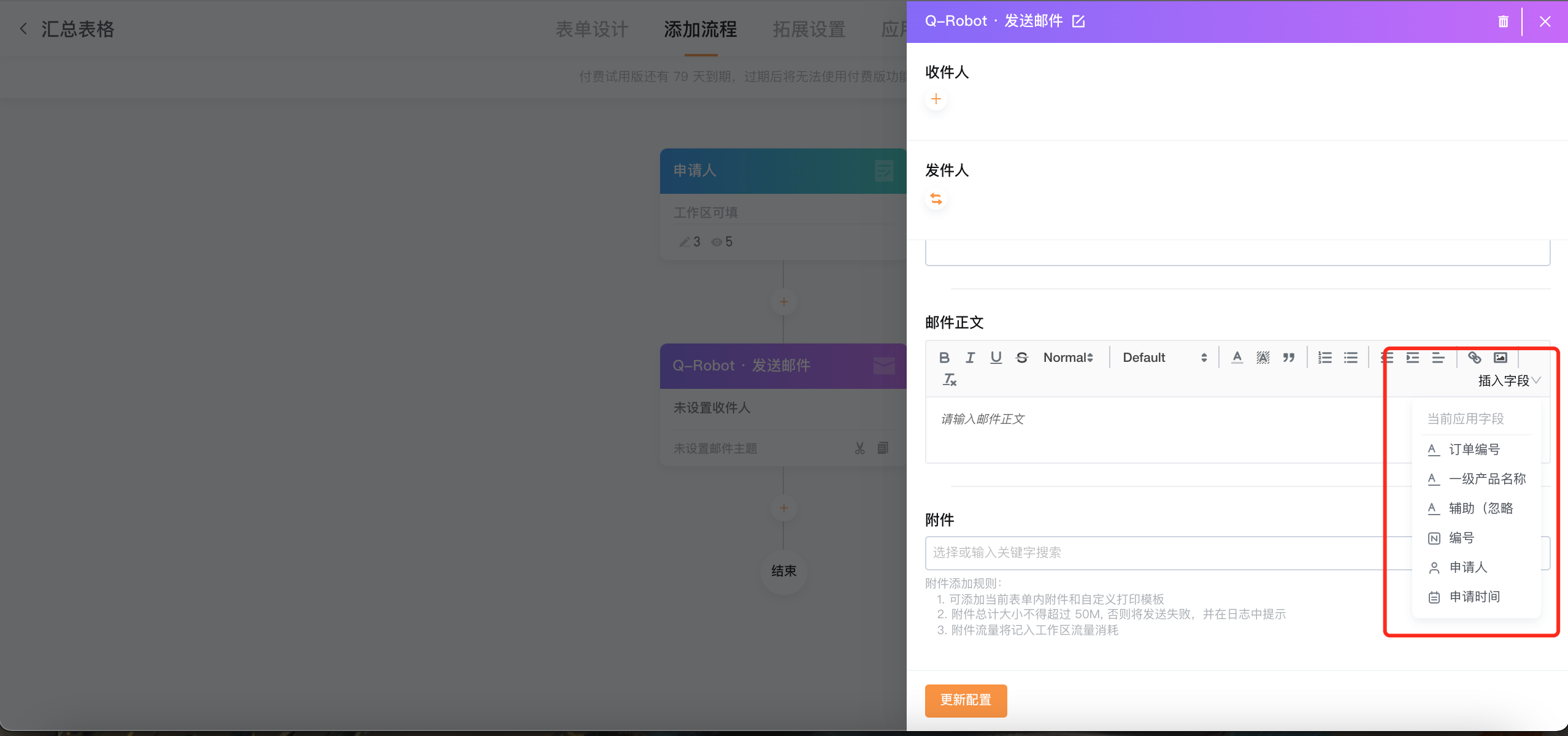The height and width of the screenshot is (736, 1568).
Task: Switch to 拓展设置 tab
Action: [x=809, y=29]
